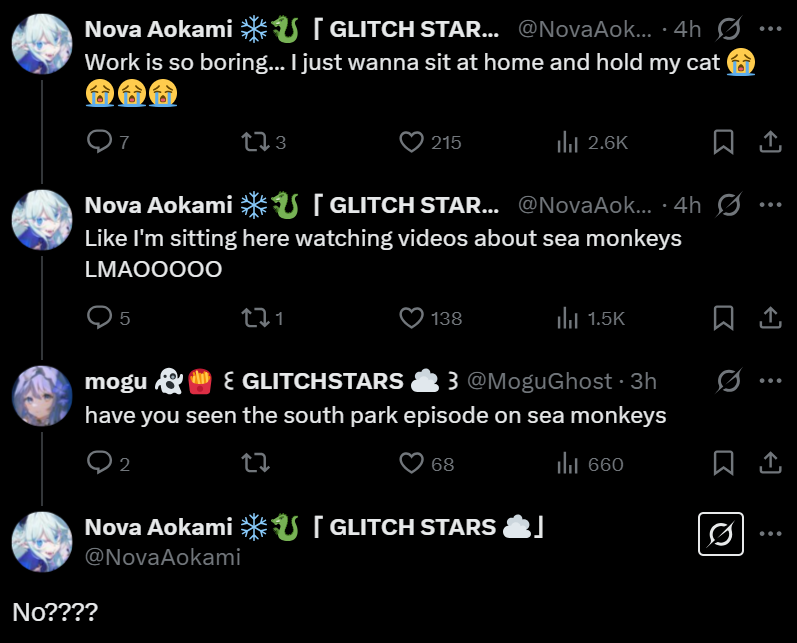View analytics showing 2.6K views
This screenshot has height=643, width=797.
click(568, 143)
